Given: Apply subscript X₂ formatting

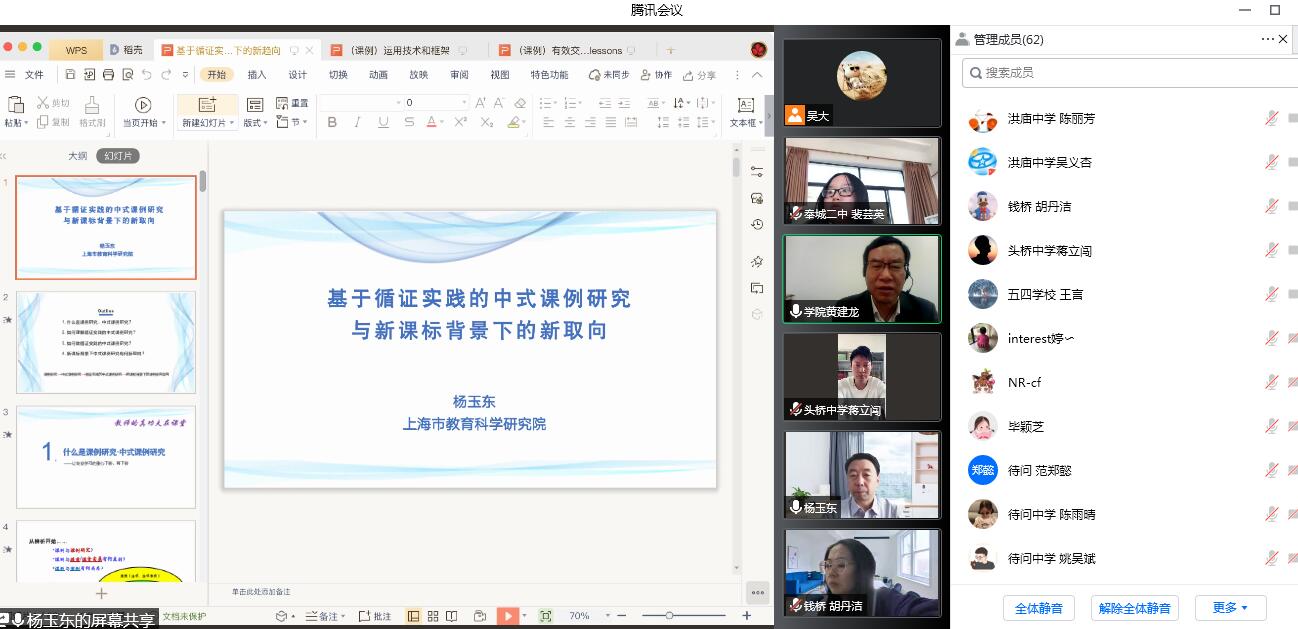Looking at the screenshot, I should click(487, 122).
